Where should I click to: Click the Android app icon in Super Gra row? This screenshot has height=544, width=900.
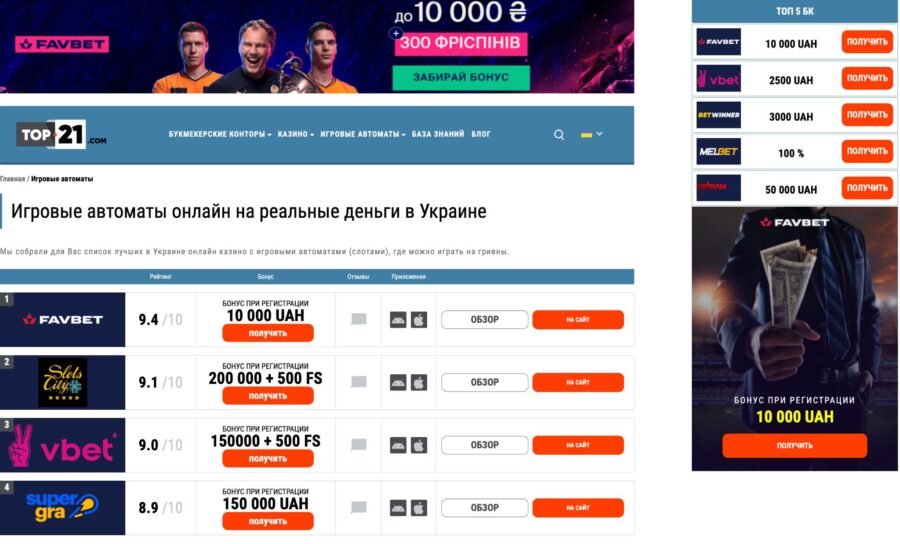(x=398, y=508)
